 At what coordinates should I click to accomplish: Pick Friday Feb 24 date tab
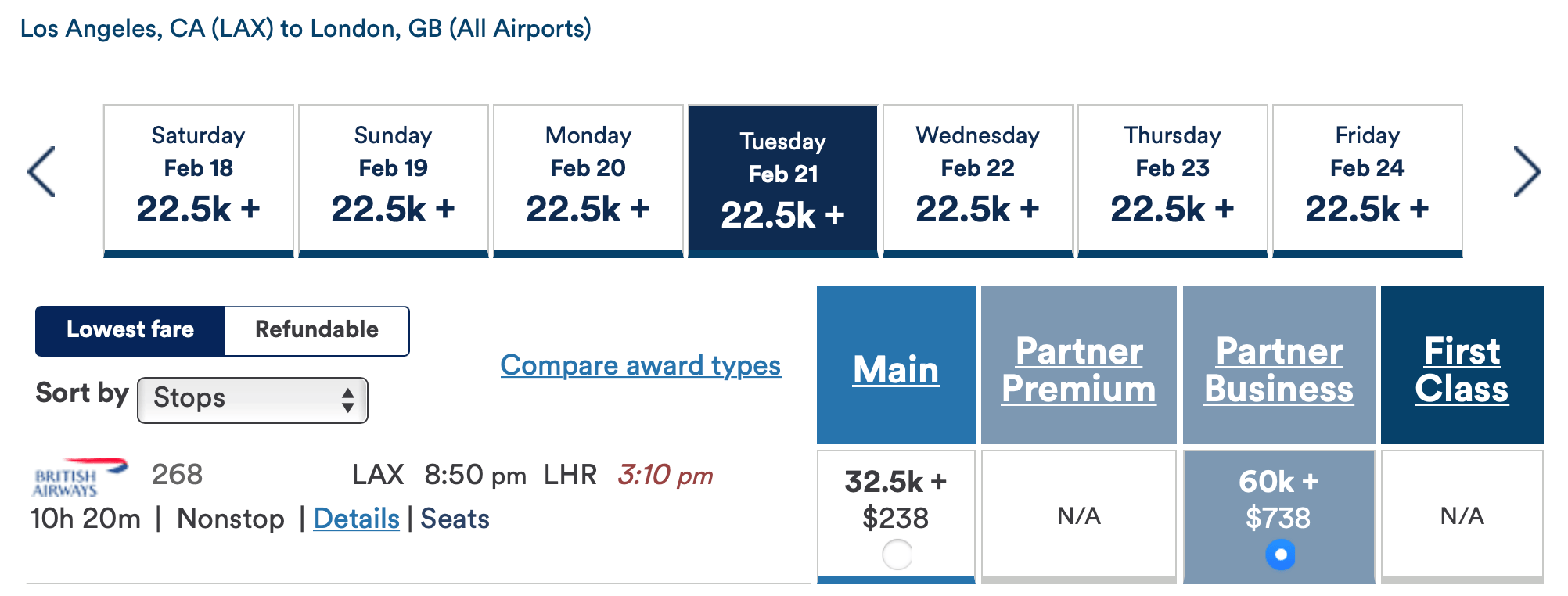point(1368,181)
